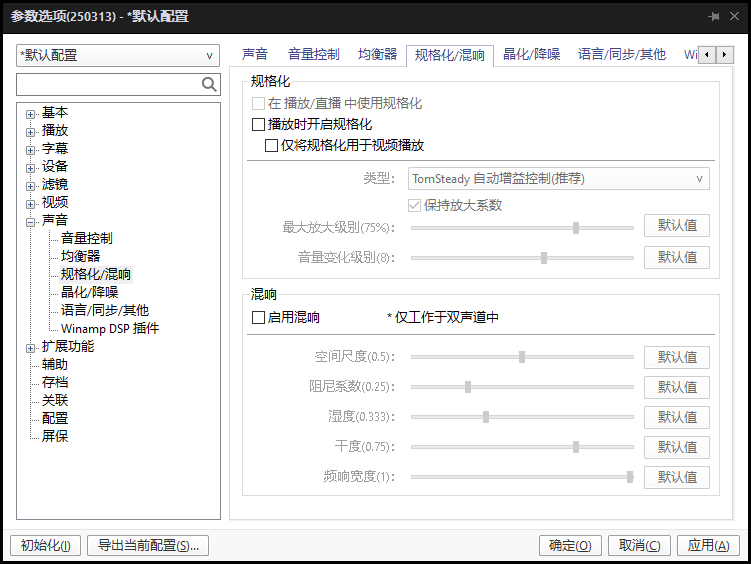Click the 应用(A) button

click(x=708, y=545)
